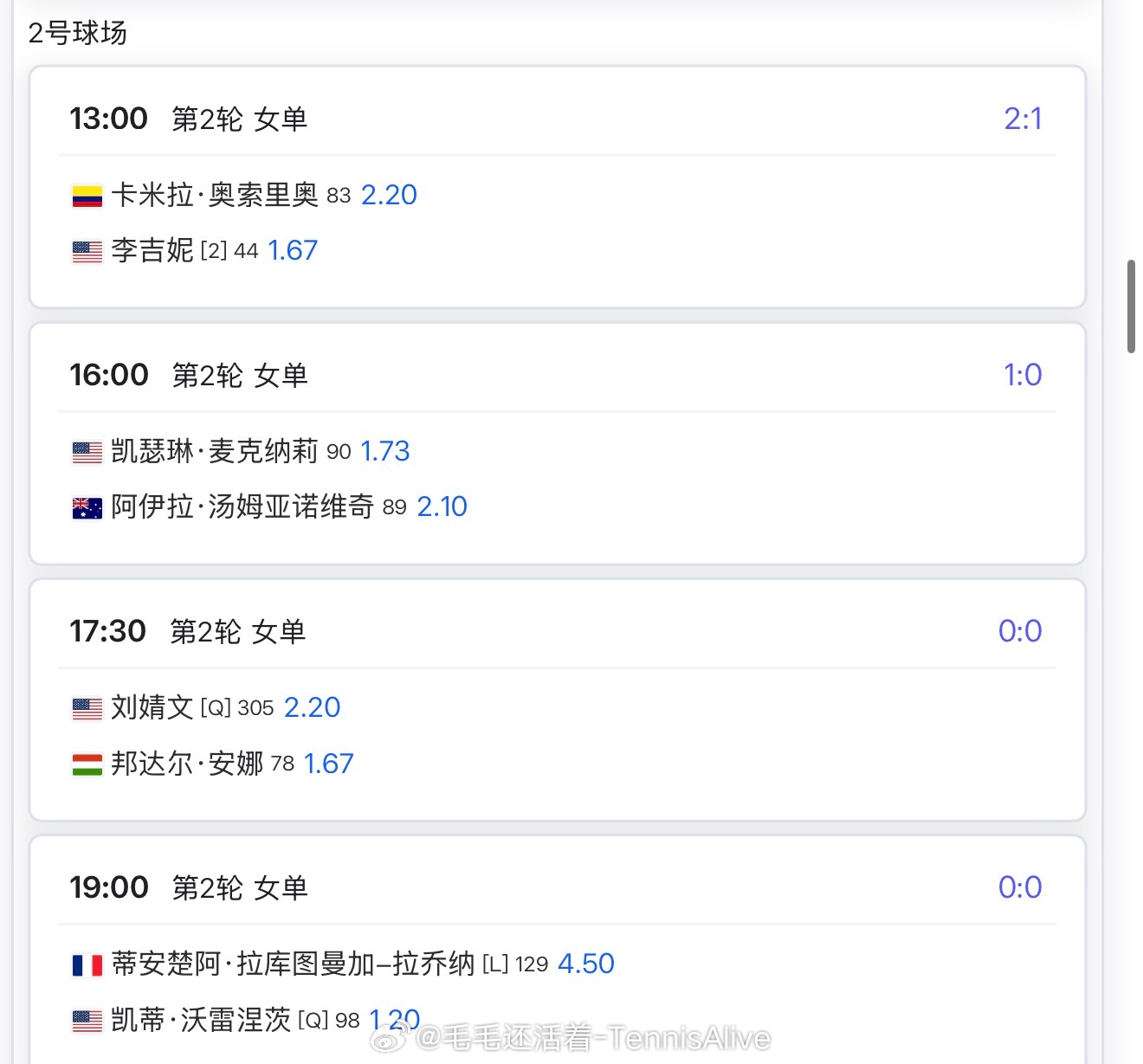
Task: Open player 李吉妮
Action: click(152, 250)
